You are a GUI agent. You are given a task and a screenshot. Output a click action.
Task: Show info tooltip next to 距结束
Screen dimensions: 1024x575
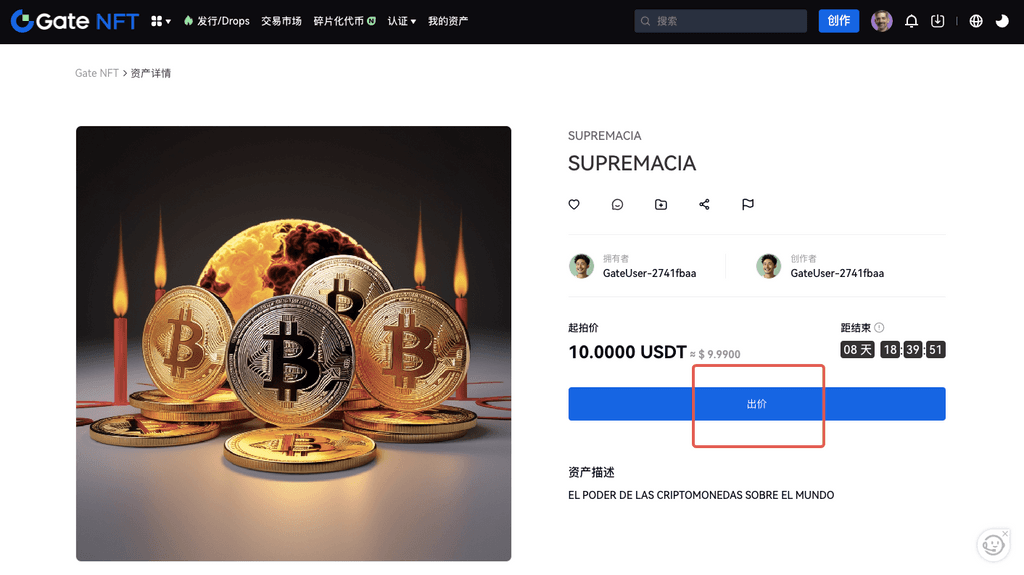click(879, 327)
